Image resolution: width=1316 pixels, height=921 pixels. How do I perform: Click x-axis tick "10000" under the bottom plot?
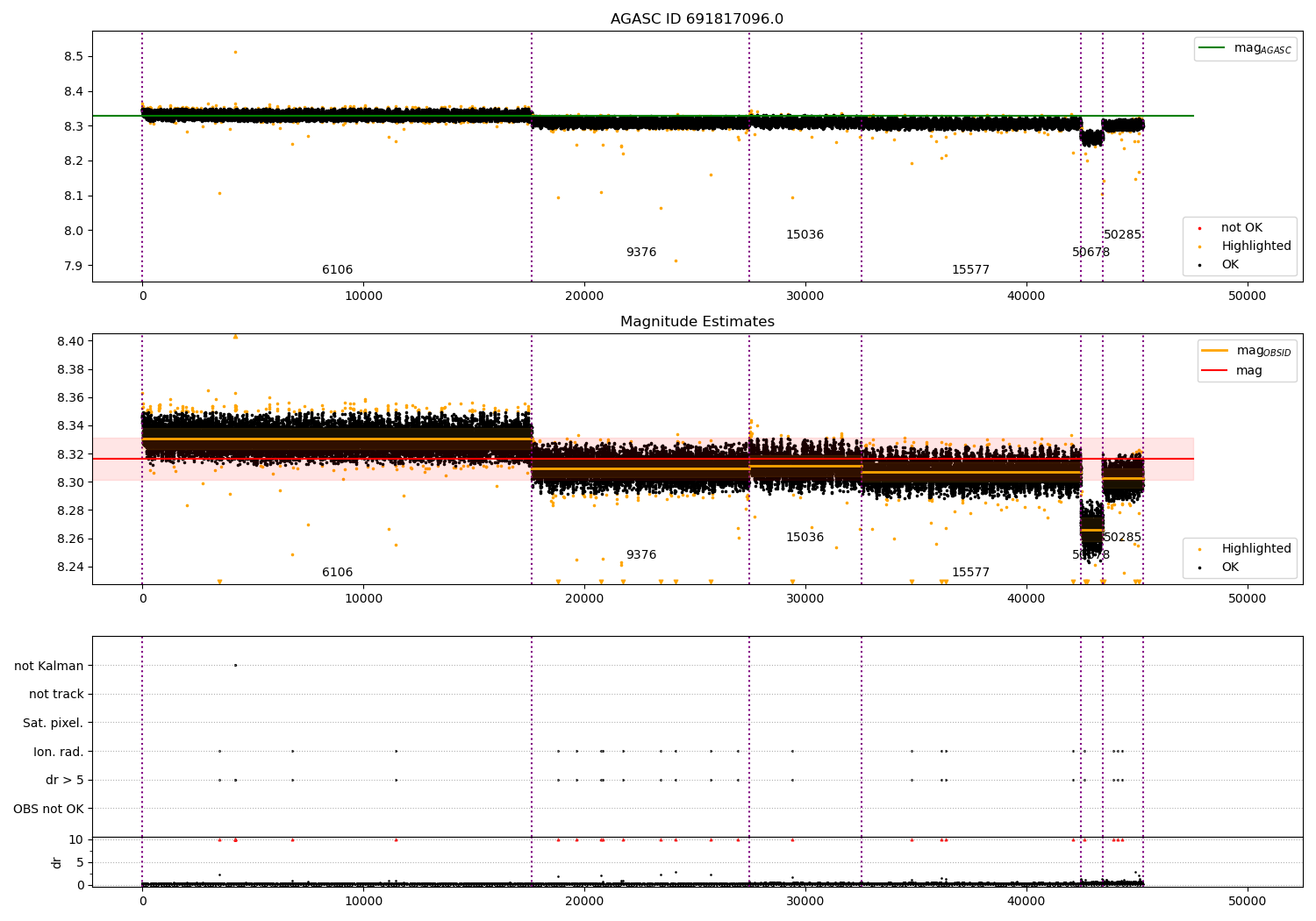coord(363,902)
